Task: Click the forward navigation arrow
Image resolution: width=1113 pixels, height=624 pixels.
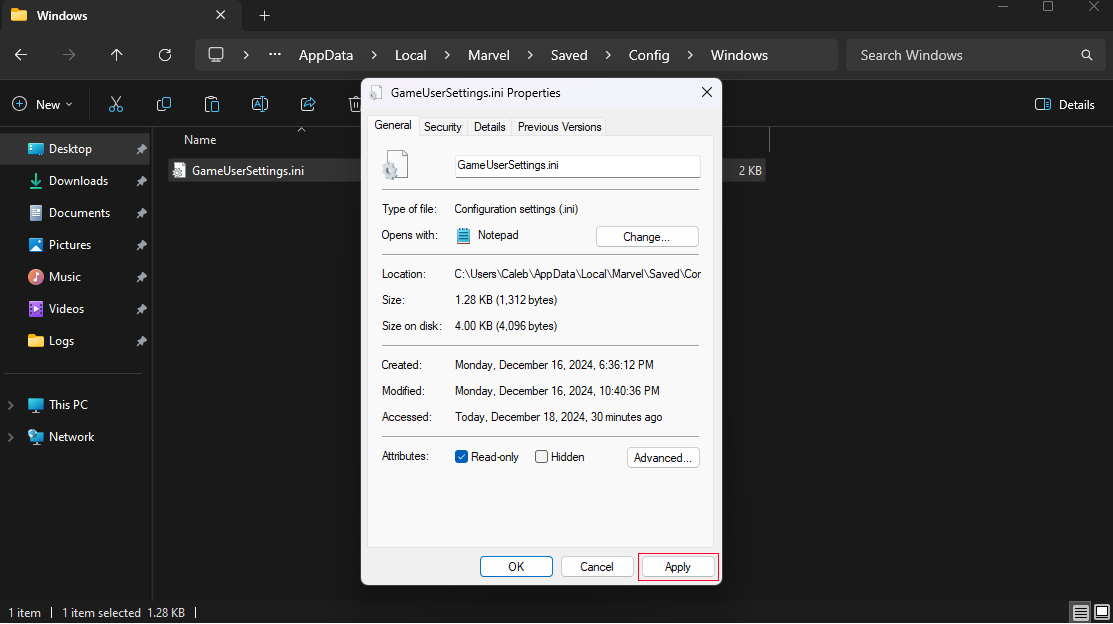Action: (69, 55)
